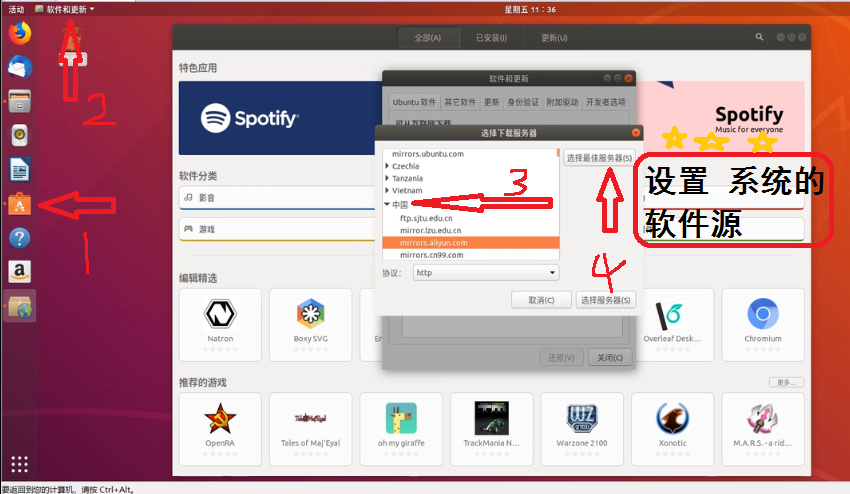Open Ubuntu Software orange bag icon
The image size is (850, 494).
(20, 204)
